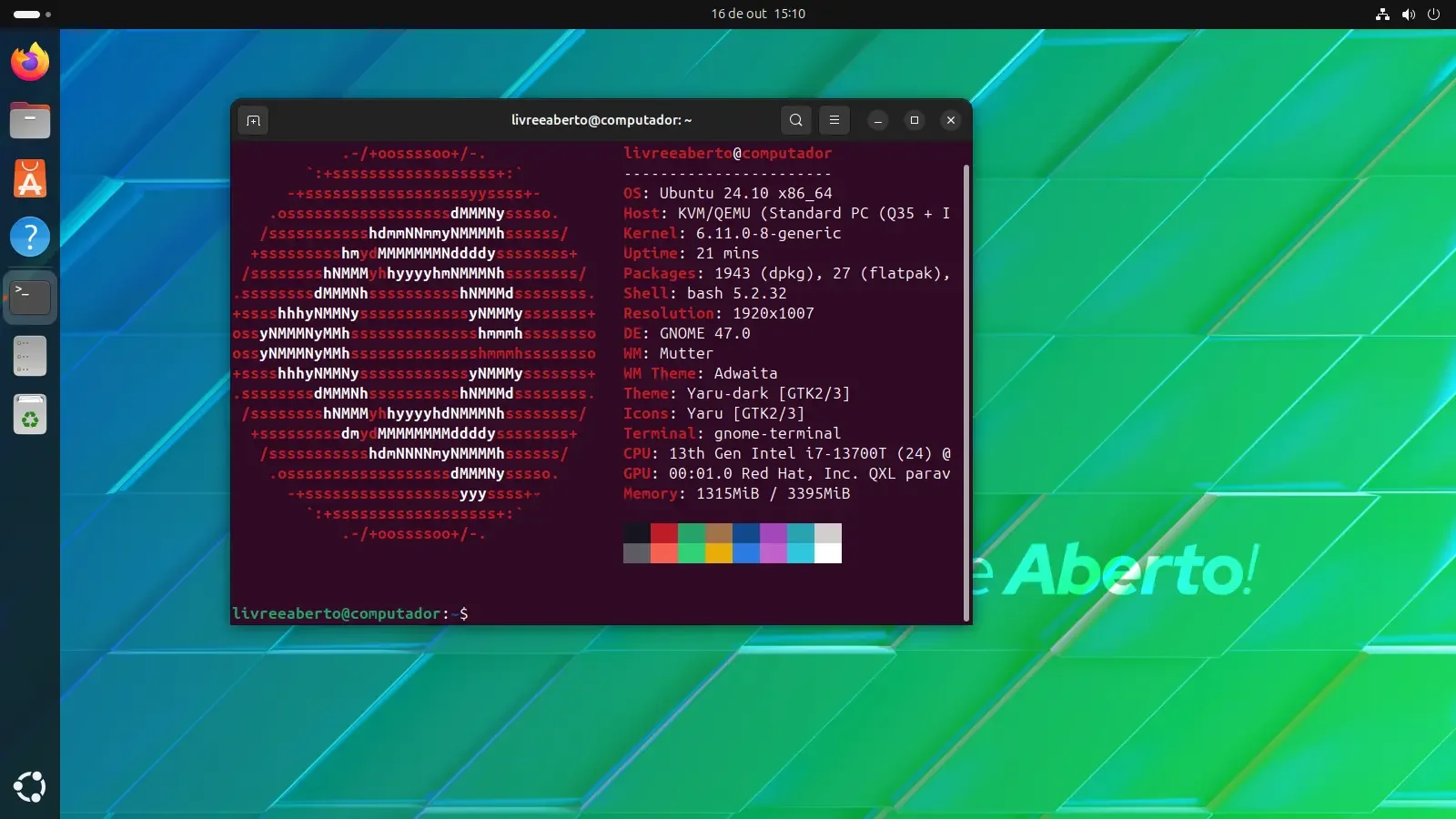This screenshot has height=819, width=1456.
Task: Click the white color block
Action: click(828, 553)
